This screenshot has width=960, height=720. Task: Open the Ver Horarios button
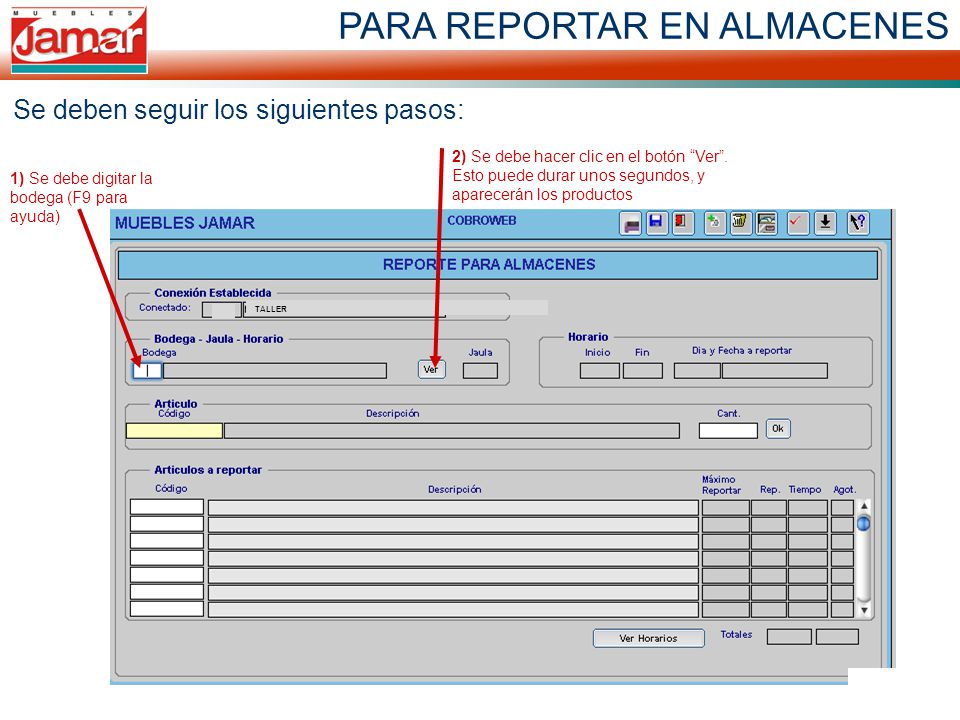tap(648, 638)
